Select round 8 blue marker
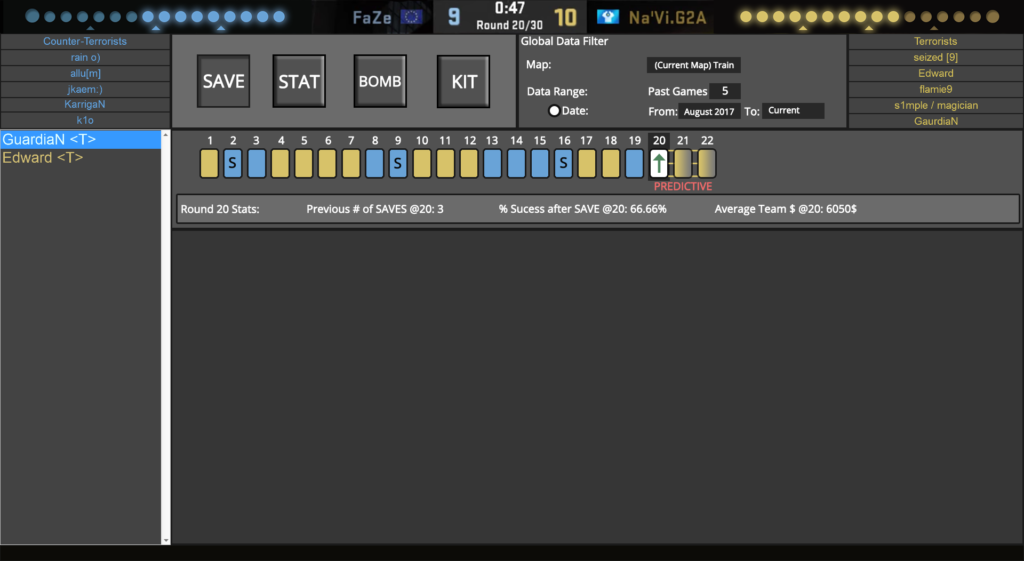 pyautogui.click(x=375, y=163)
